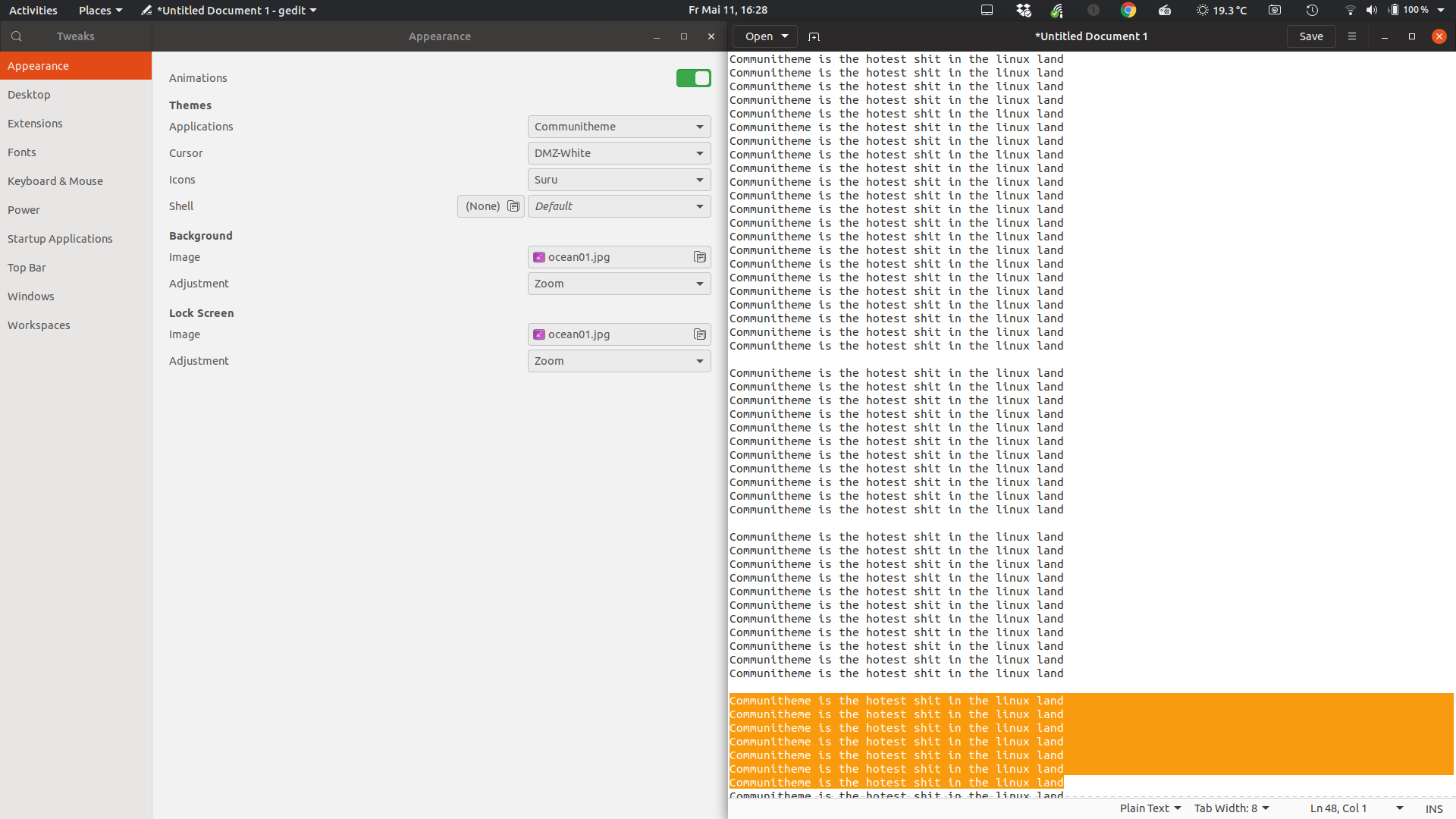The height and width of the screenshot is (819, 1456).
Task: Select Keyboard & Mouse in Tweaks sidebar
Action: [55, 181]
